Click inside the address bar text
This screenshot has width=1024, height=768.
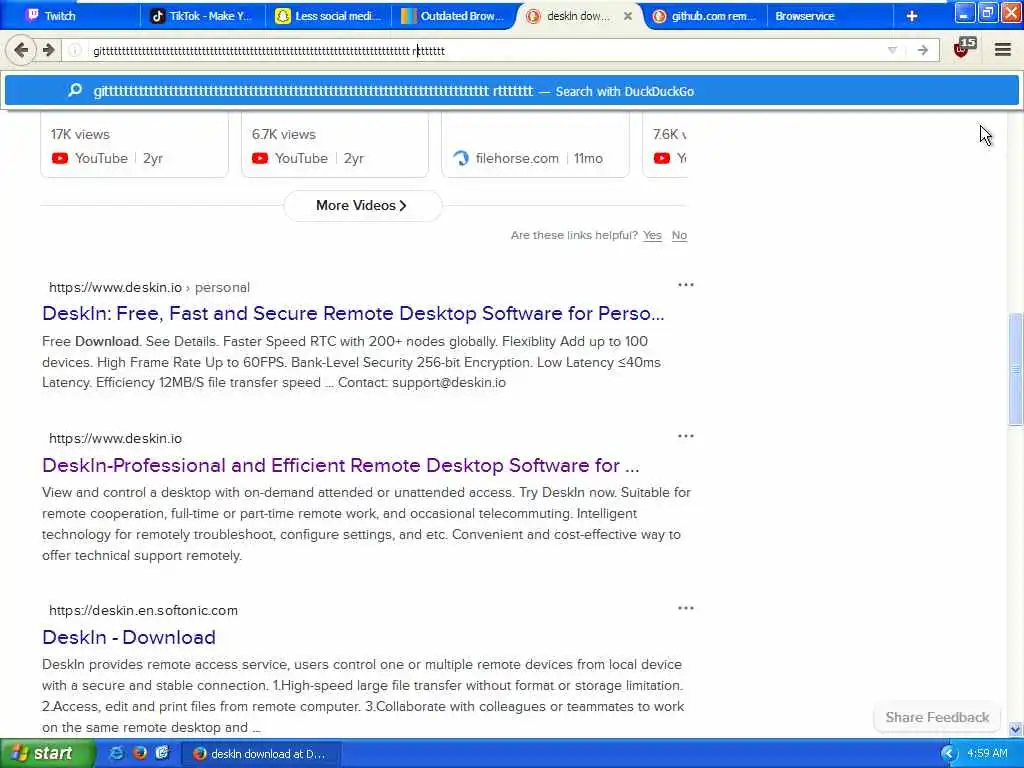pyautogui.click(x=268, y=51)
